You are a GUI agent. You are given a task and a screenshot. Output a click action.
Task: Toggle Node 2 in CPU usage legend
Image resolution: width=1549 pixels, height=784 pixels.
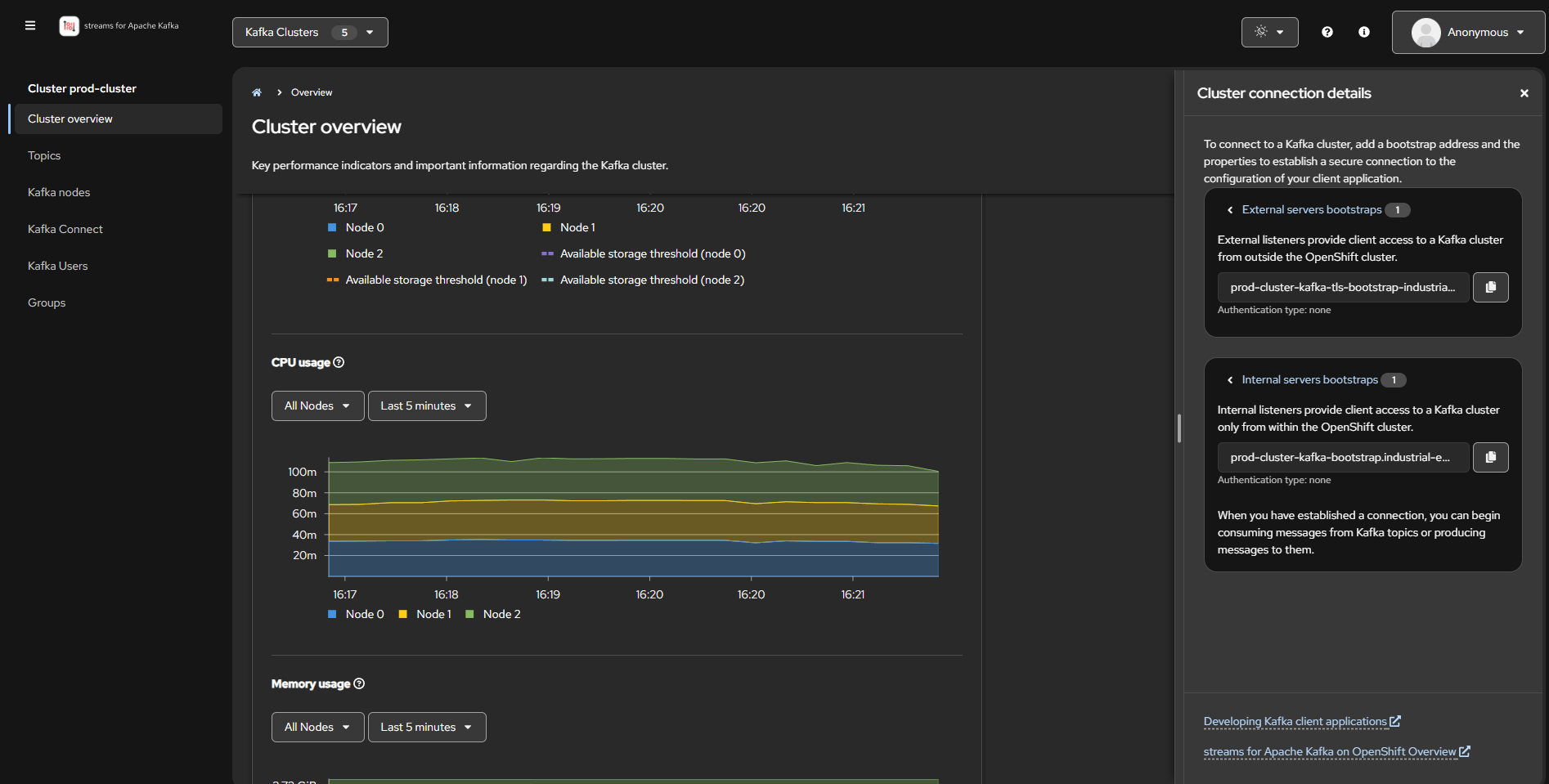(493, 614)
